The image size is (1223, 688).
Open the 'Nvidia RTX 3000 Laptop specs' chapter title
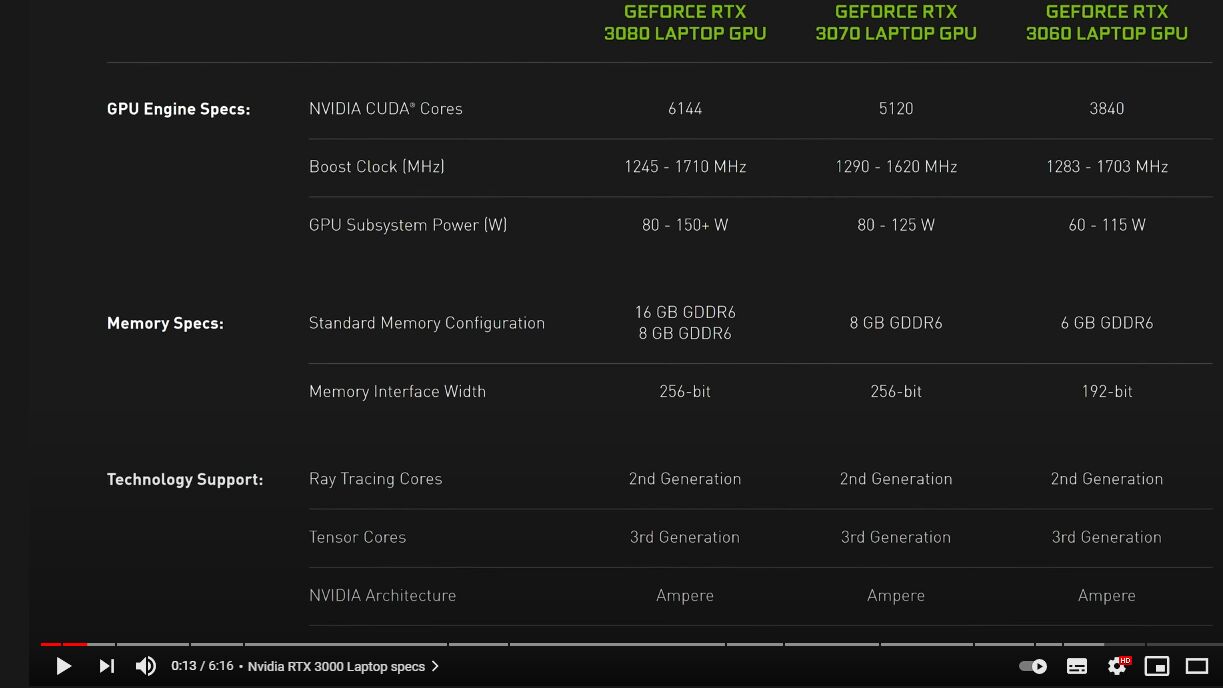tap(336, 666)
